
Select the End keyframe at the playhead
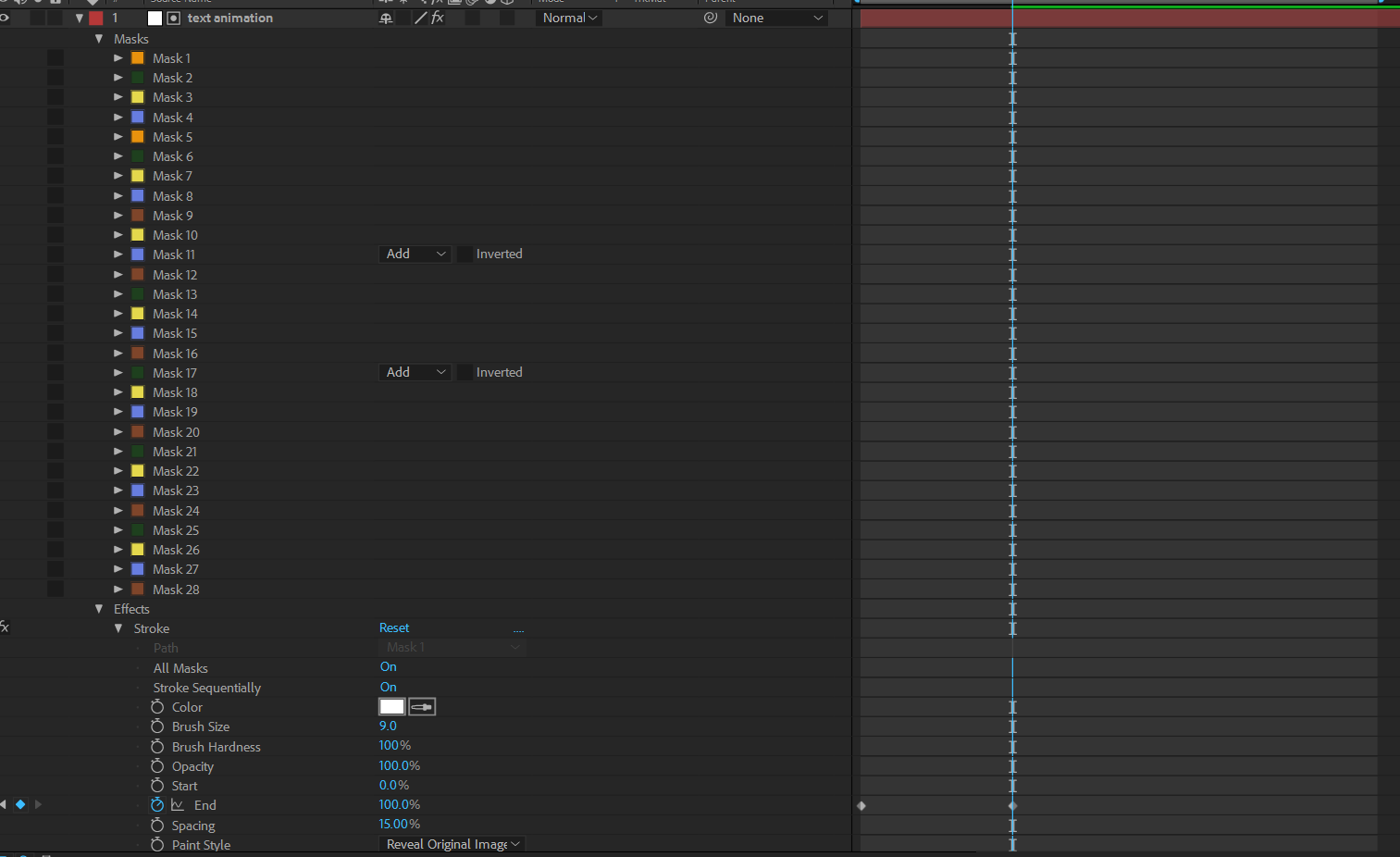coord(1012,805)
